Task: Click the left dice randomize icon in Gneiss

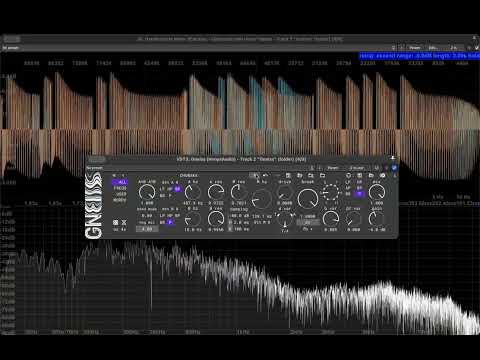Action: (115, 222)
